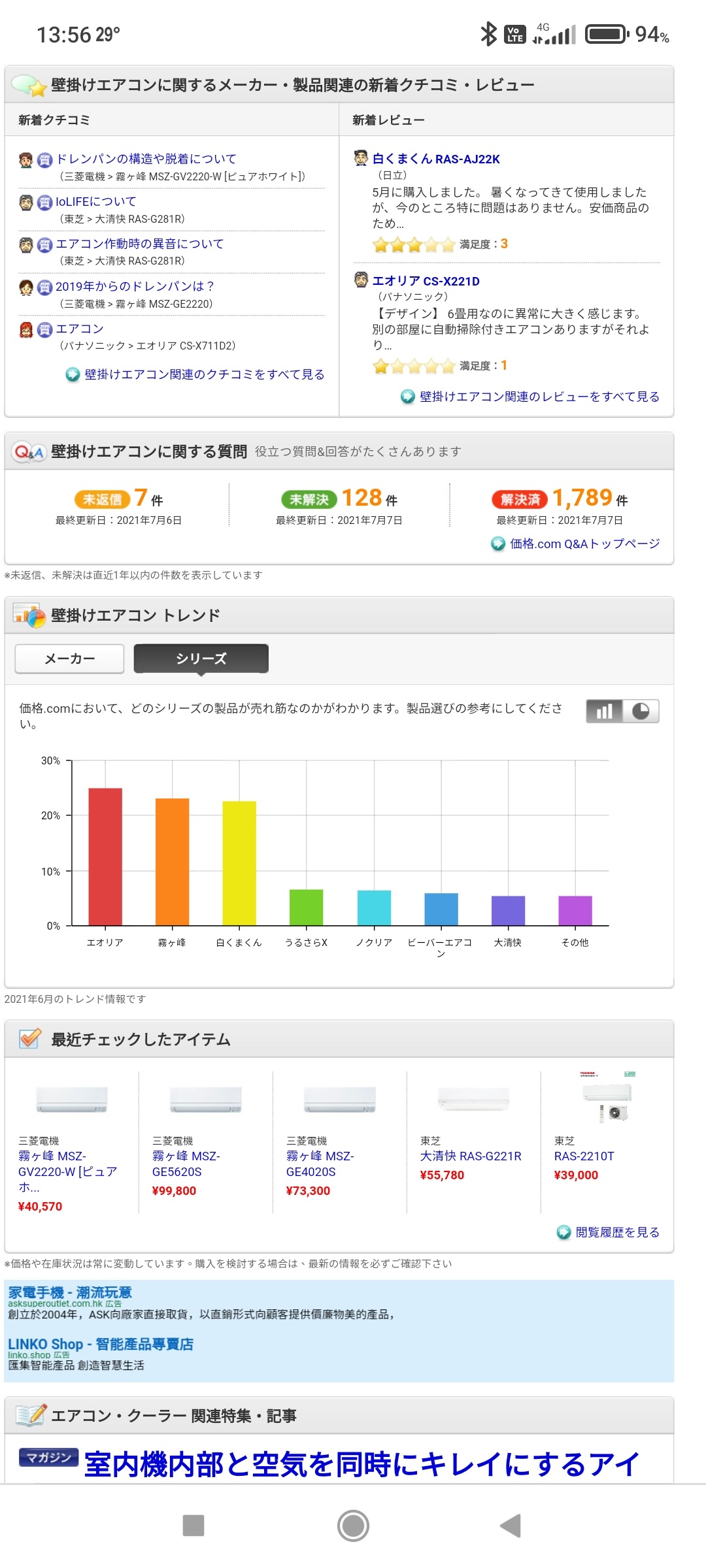Open 家電手機 - 潮流玩意 ad link
This screenshot has width=706, height=1568.
(70, 1292)
